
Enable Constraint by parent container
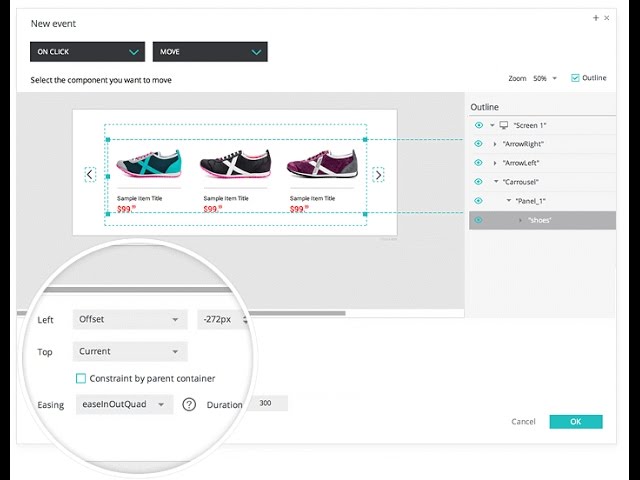pyautogui.click(x=81, y=378)
